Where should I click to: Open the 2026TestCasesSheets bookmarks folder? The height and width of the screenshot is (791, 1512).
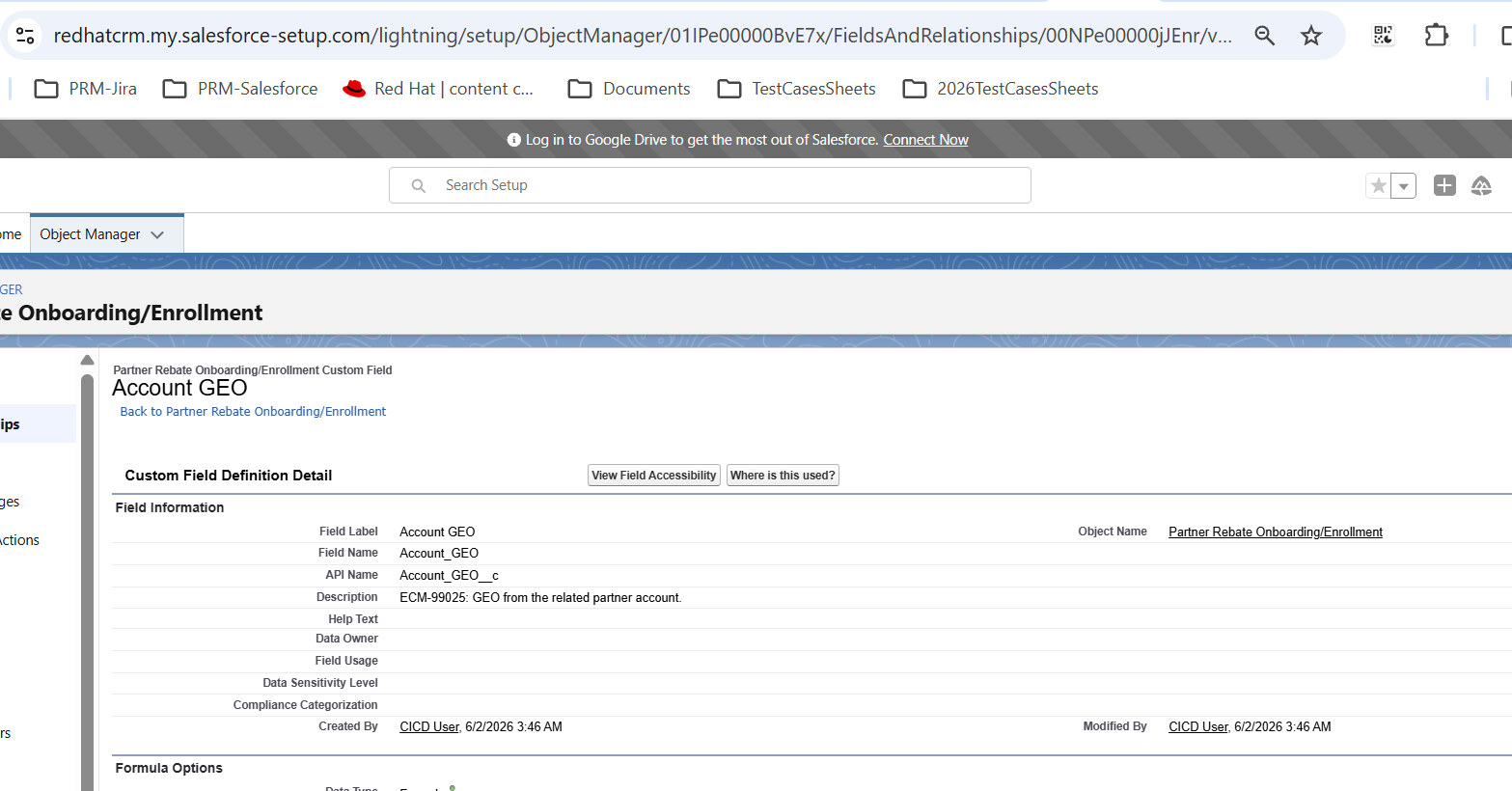tap(1001, 89)
